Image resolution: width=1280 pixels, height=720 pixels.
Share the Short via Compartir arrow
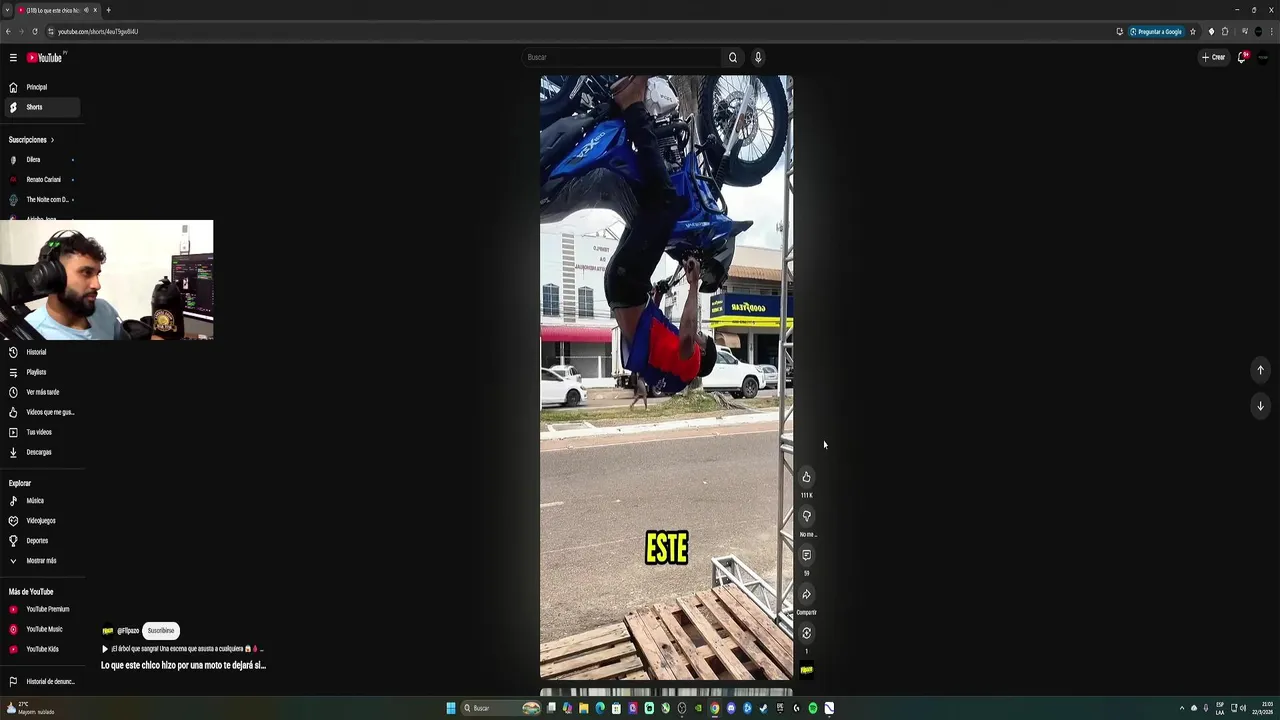[807, 594]
